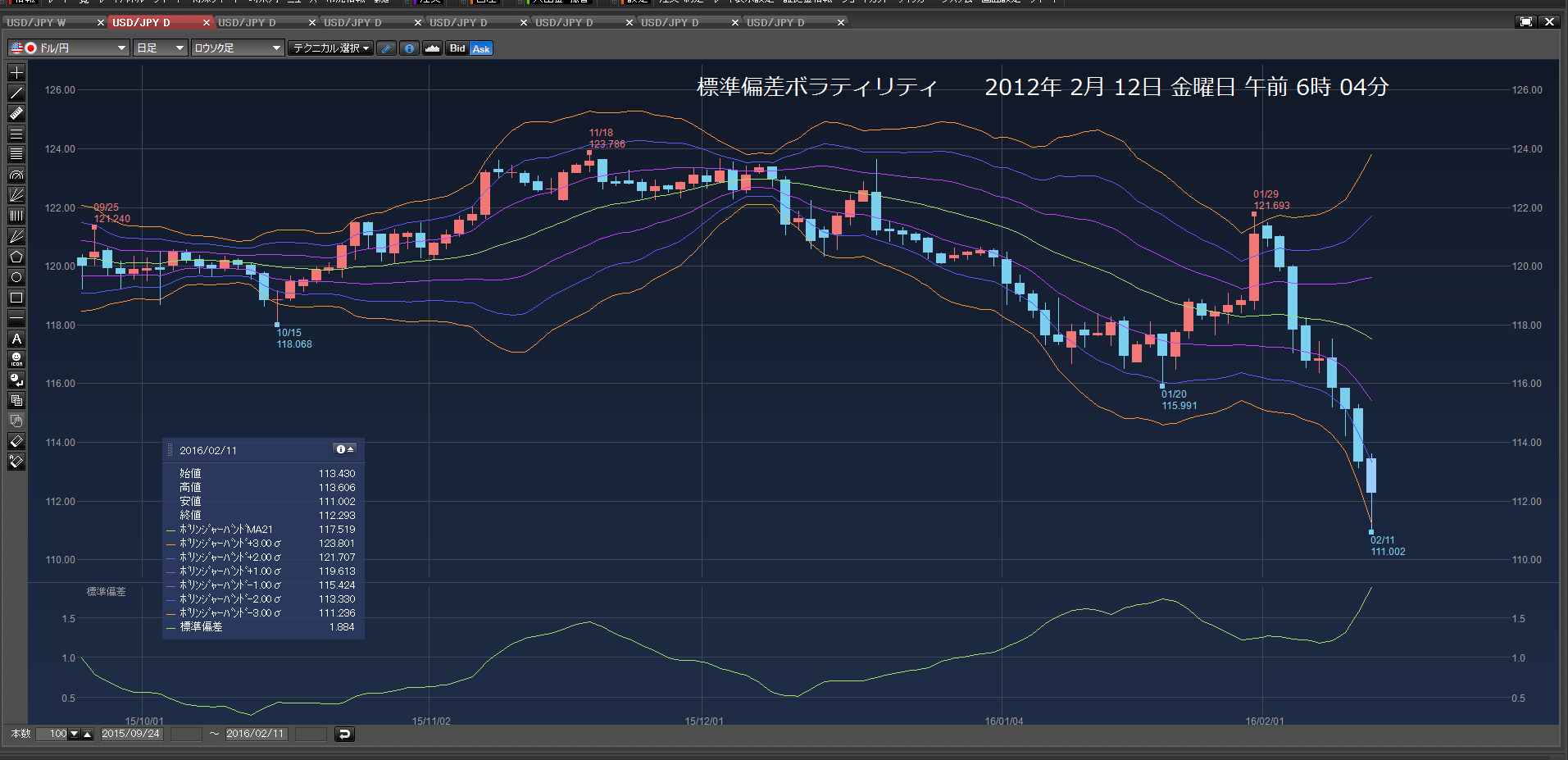Click the 01/20 115.991 low label
This screenshot has height=760, width=1568.
[1179, 400]
